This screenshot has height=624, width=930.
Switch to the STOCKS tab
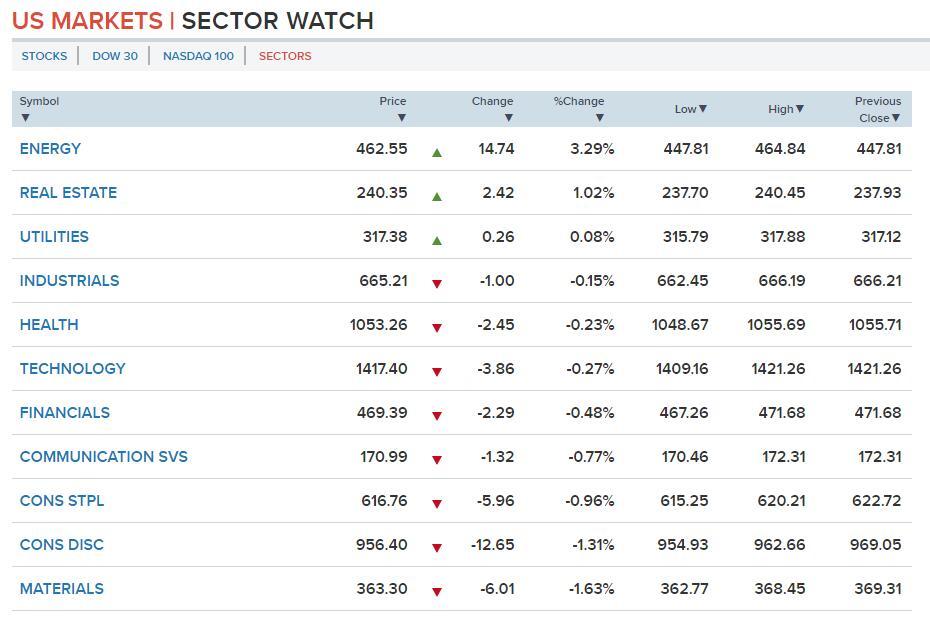click(45, 56)
